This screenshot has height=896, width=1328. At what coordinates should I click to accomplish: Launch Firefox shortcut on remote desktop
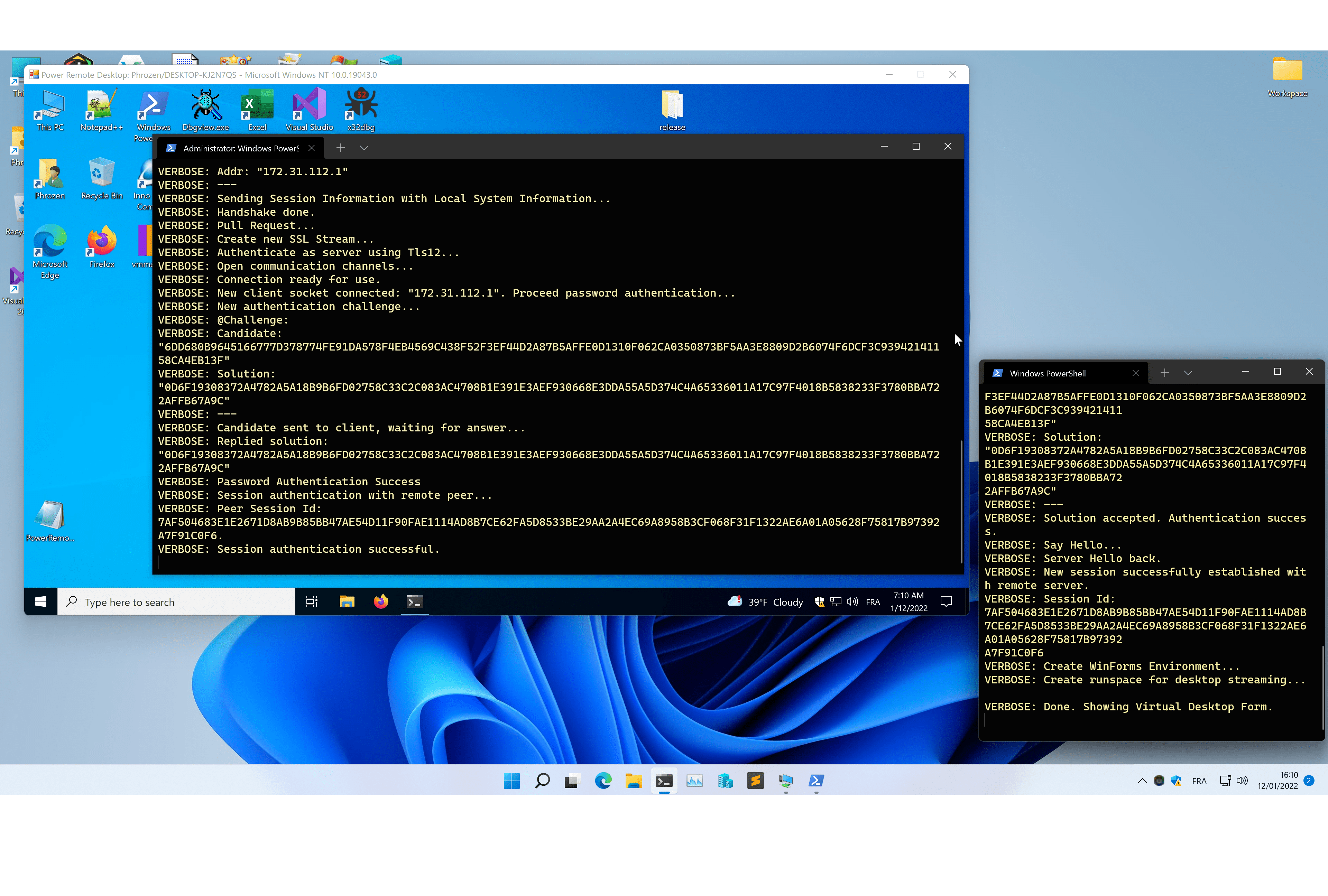[102, 247]
